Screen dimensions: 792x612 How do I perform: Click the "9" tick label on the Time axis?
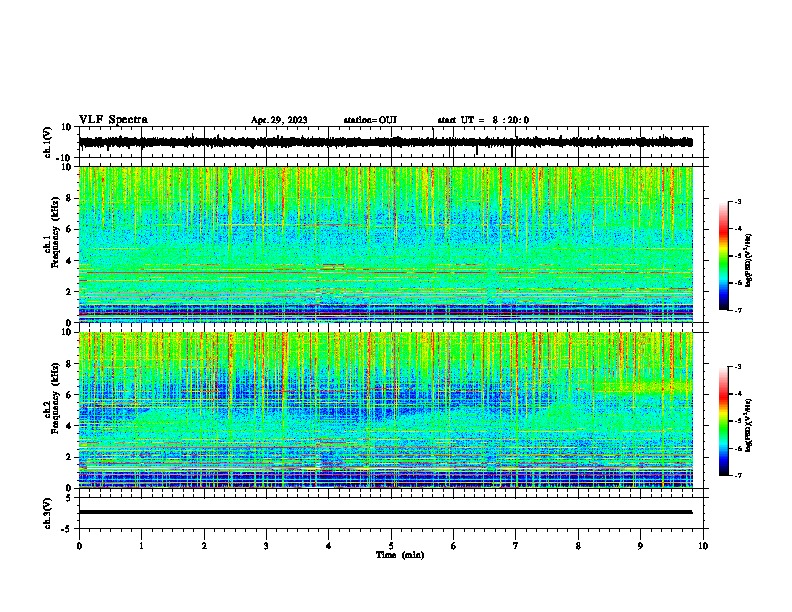[x=640, y=546]
